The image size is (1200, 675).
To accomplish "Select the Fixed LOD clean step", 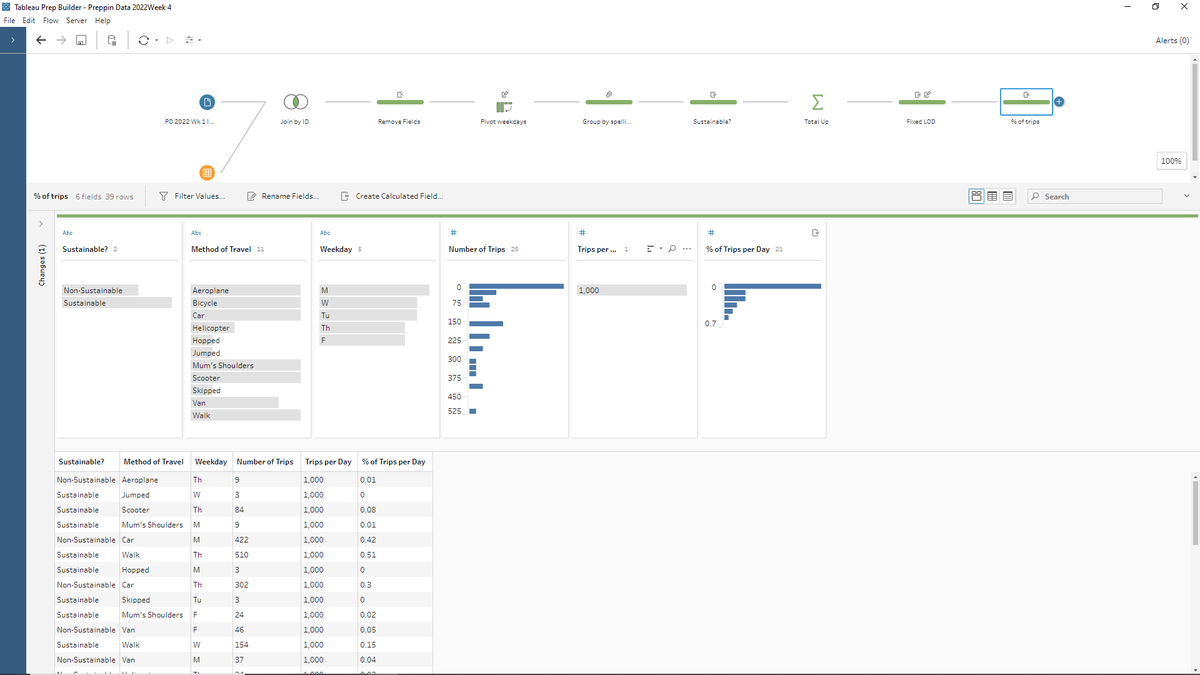I will coord(921,101).
